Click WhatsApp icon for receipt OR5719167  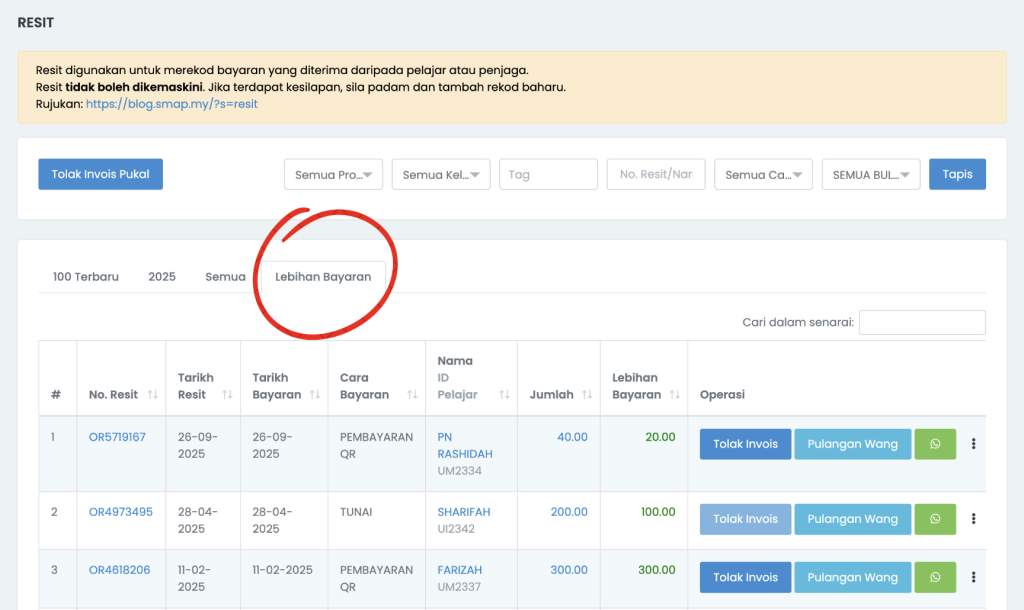(935, 444)
